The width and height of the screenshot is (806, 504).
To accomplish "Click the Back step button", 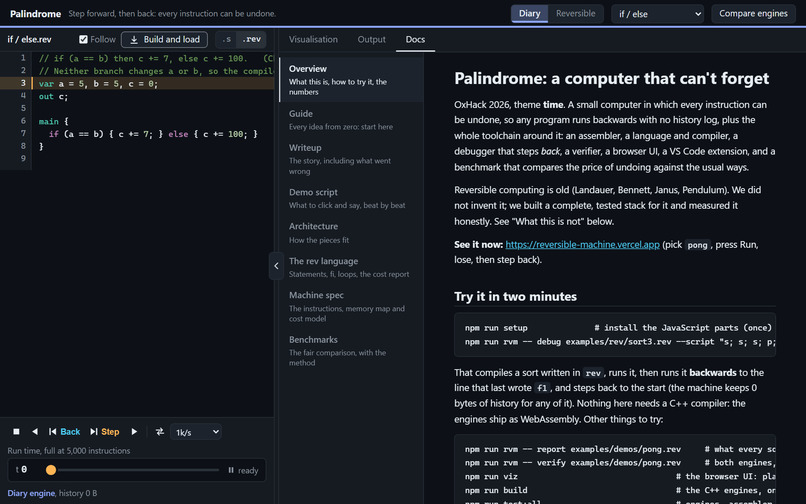I will (64, 431).
